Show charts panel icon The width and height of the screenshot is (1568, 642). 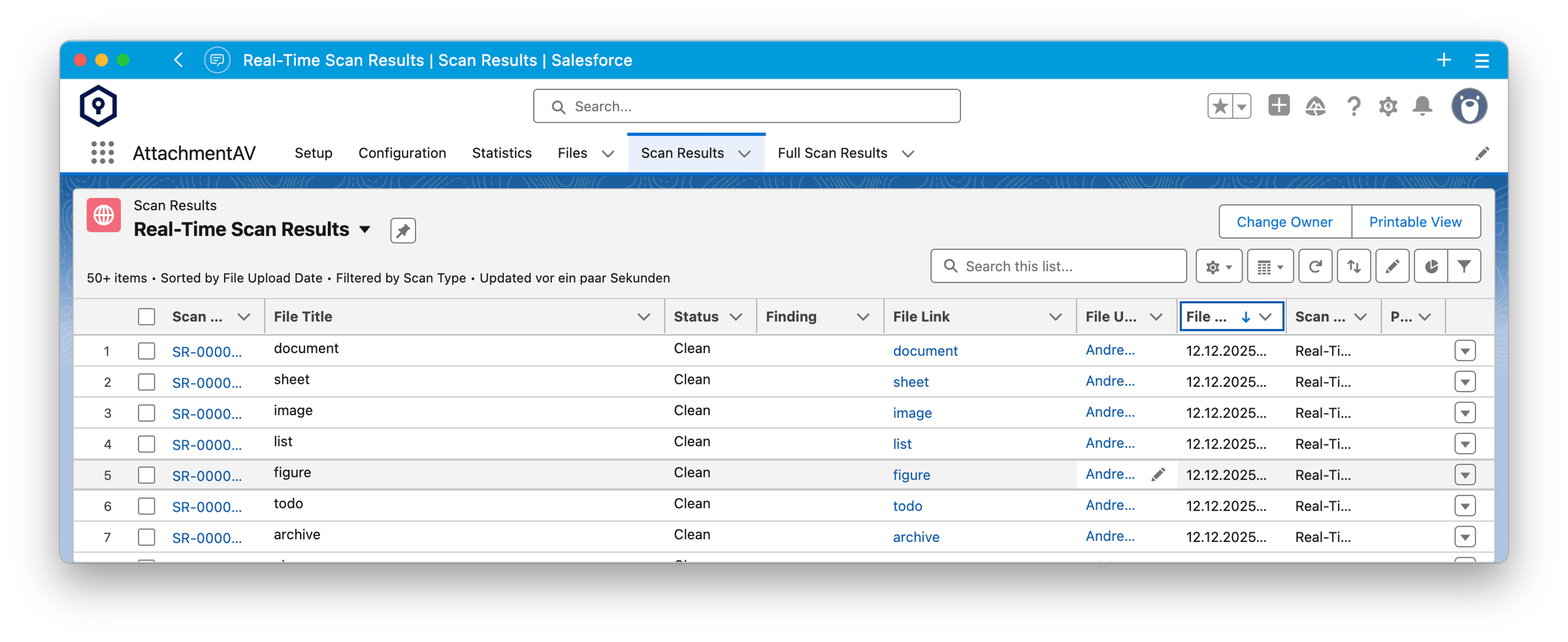(1431, 266)
